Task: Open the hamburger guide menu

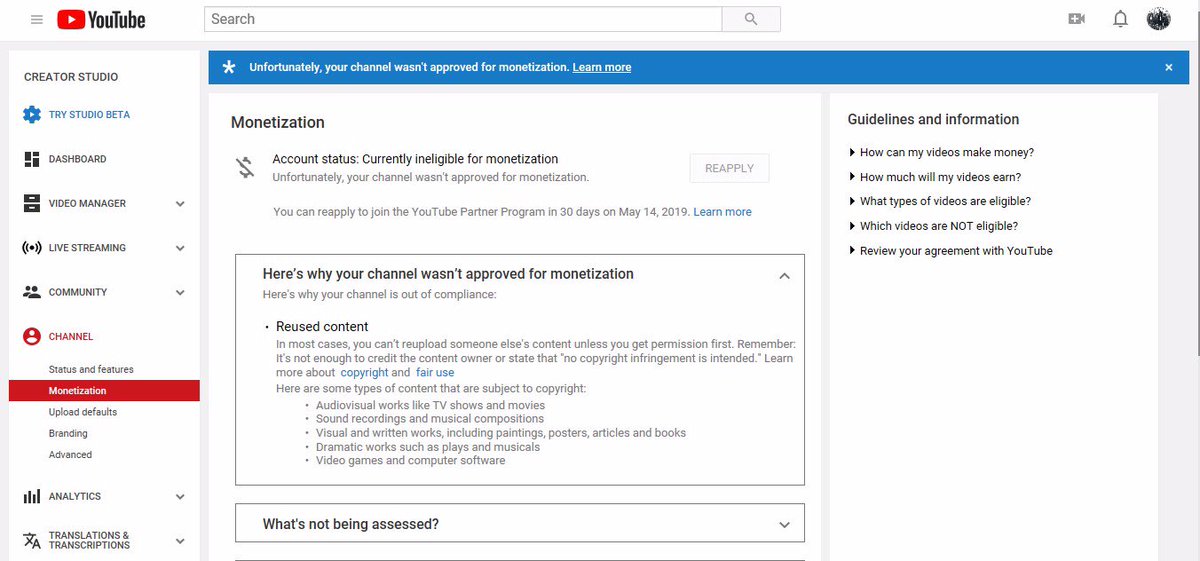Action: pyautogui.click(x=37, y=19)
